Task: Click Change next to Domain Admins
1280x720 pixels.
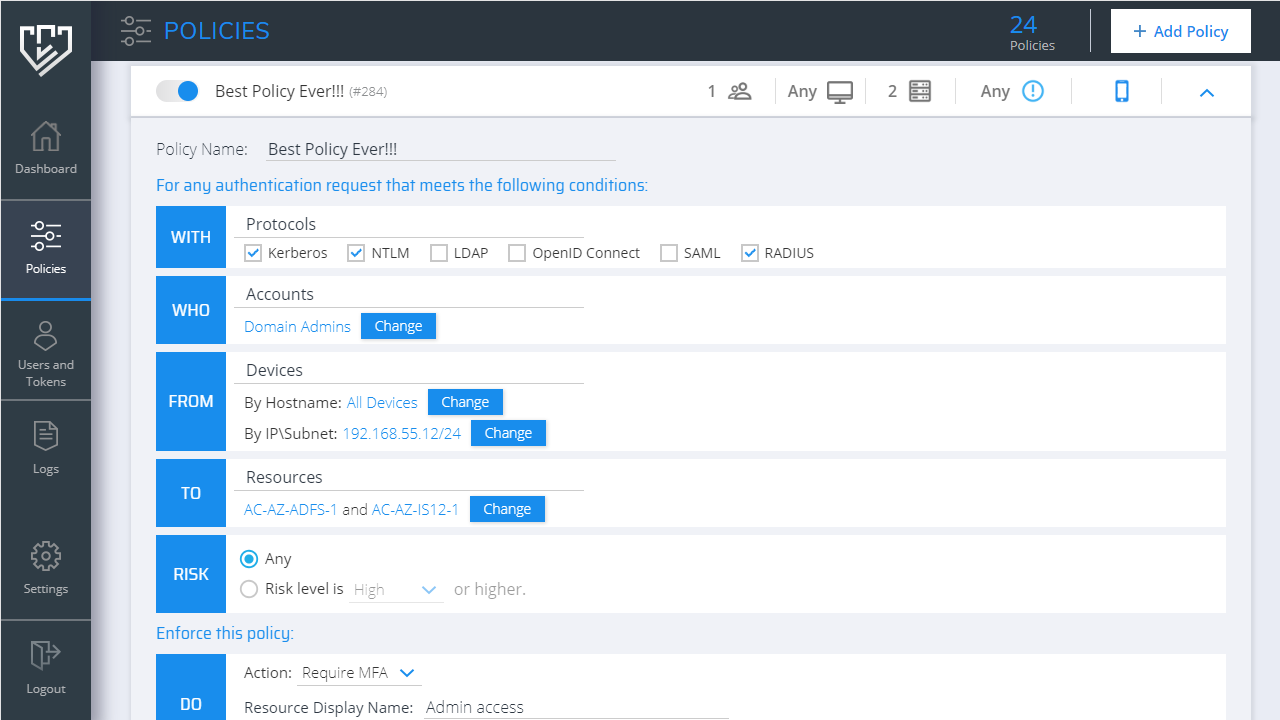Action: pyautogui.click(x=398, y=326)
